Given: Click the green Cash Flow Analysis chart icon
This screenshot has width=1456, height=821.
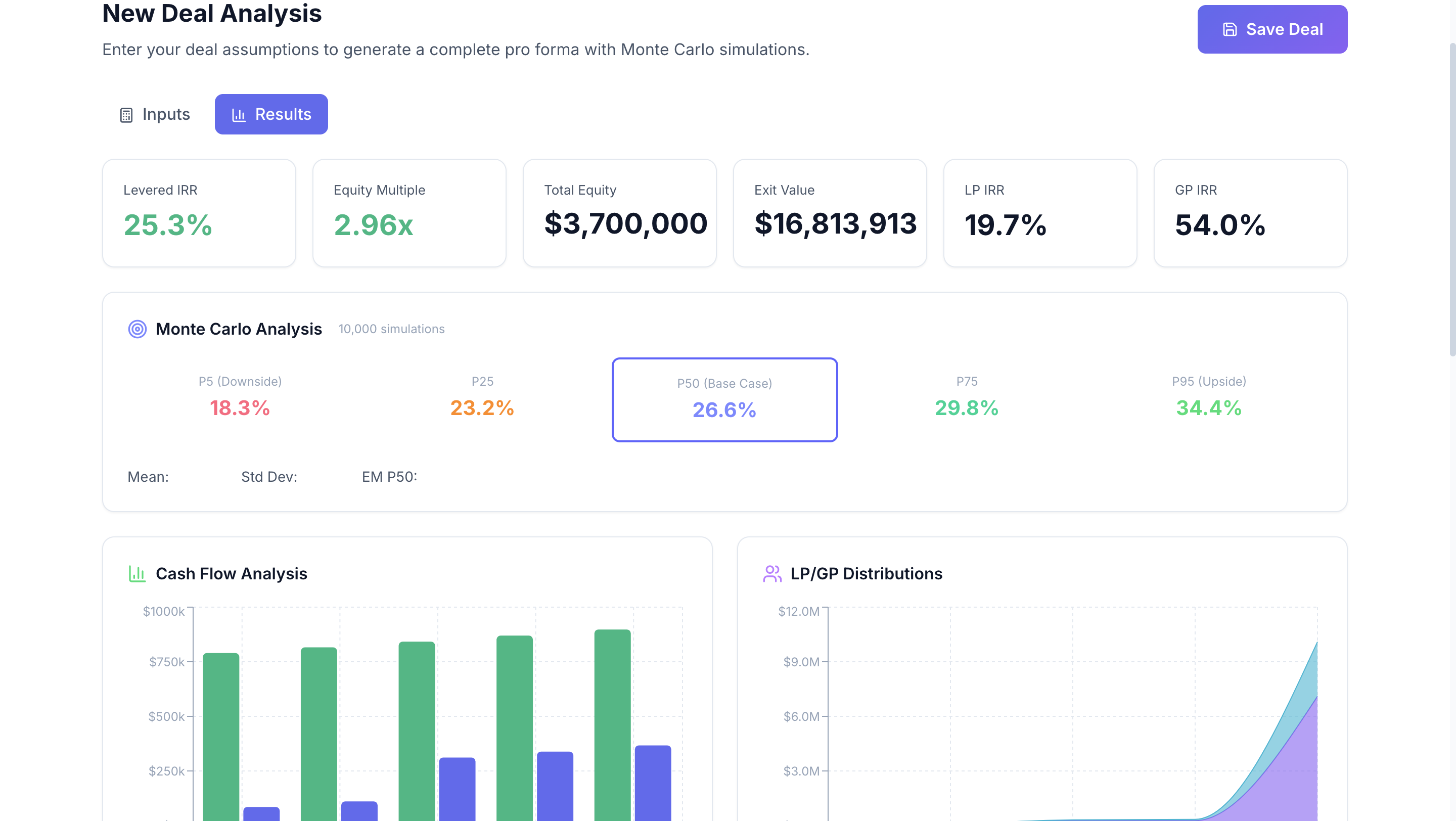Looking at the screenshot, I should tap(137, 573).
